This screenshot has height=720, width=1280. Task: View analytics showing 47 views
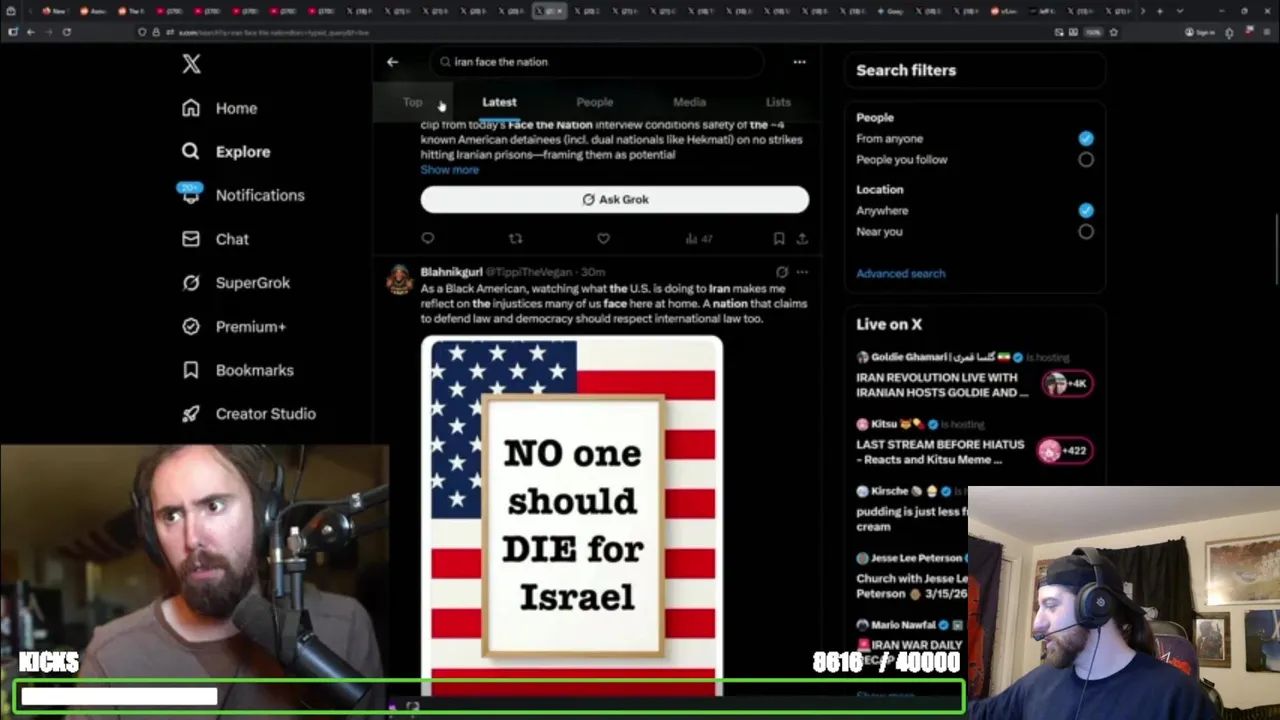click(x=698, y=238)
